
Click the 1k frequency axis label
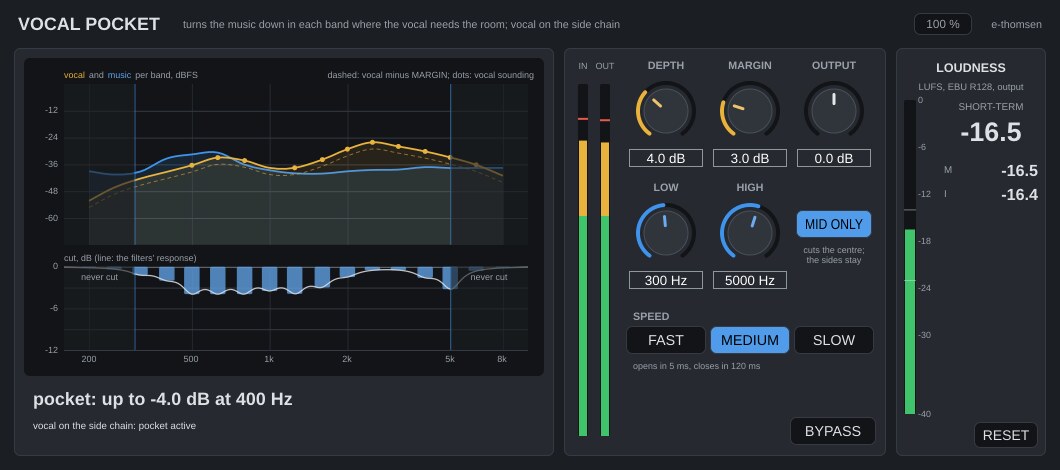click(268, 359)
